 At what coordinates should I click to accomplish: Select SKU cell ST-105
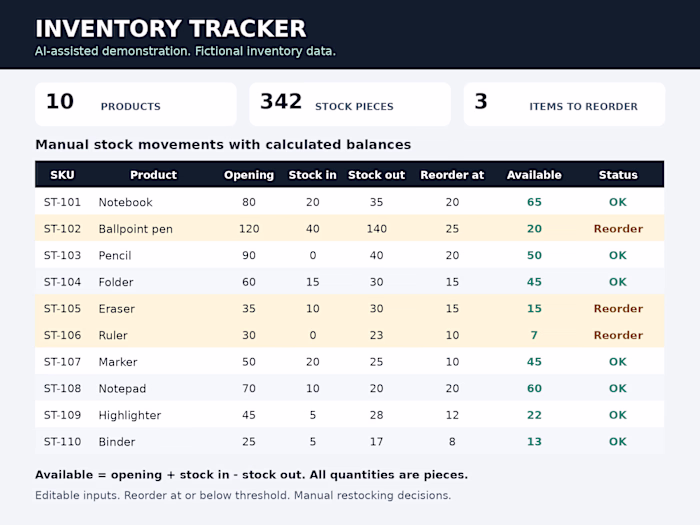pyautogui.click(x=62, y=308)
